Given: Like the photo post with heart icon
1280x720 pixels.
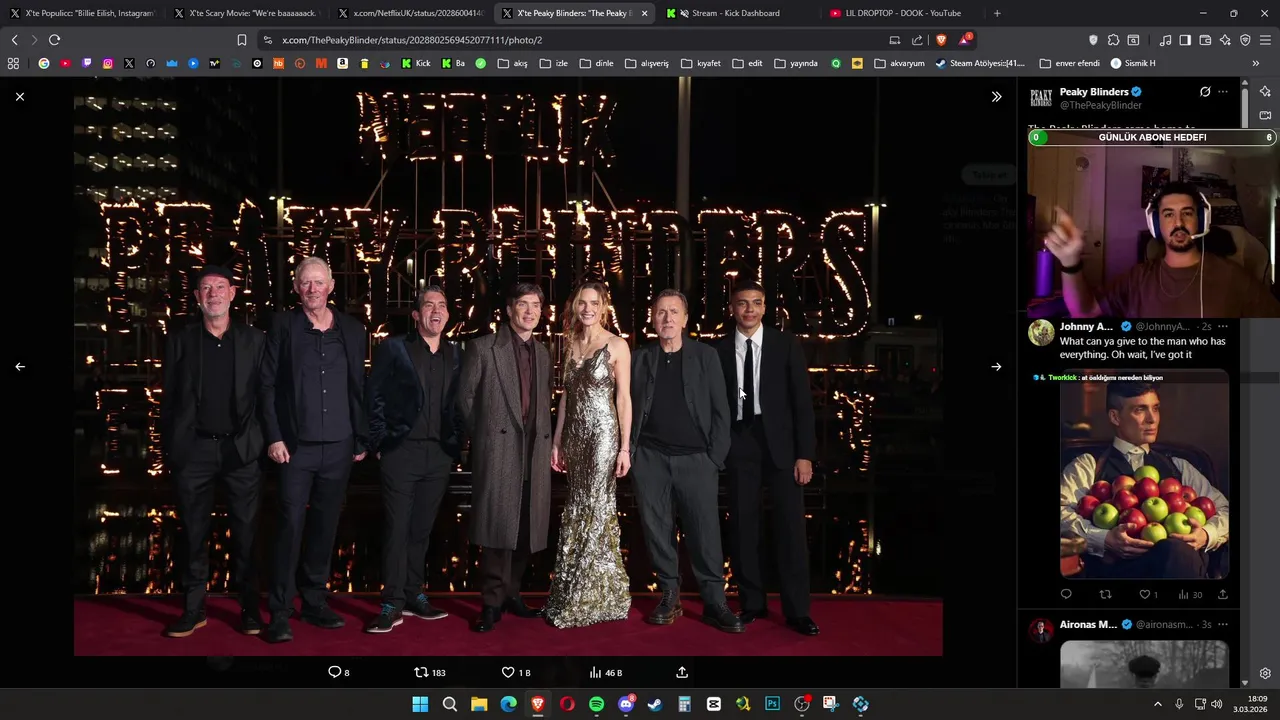Looking at the screenshot, I should coord(508,672).
